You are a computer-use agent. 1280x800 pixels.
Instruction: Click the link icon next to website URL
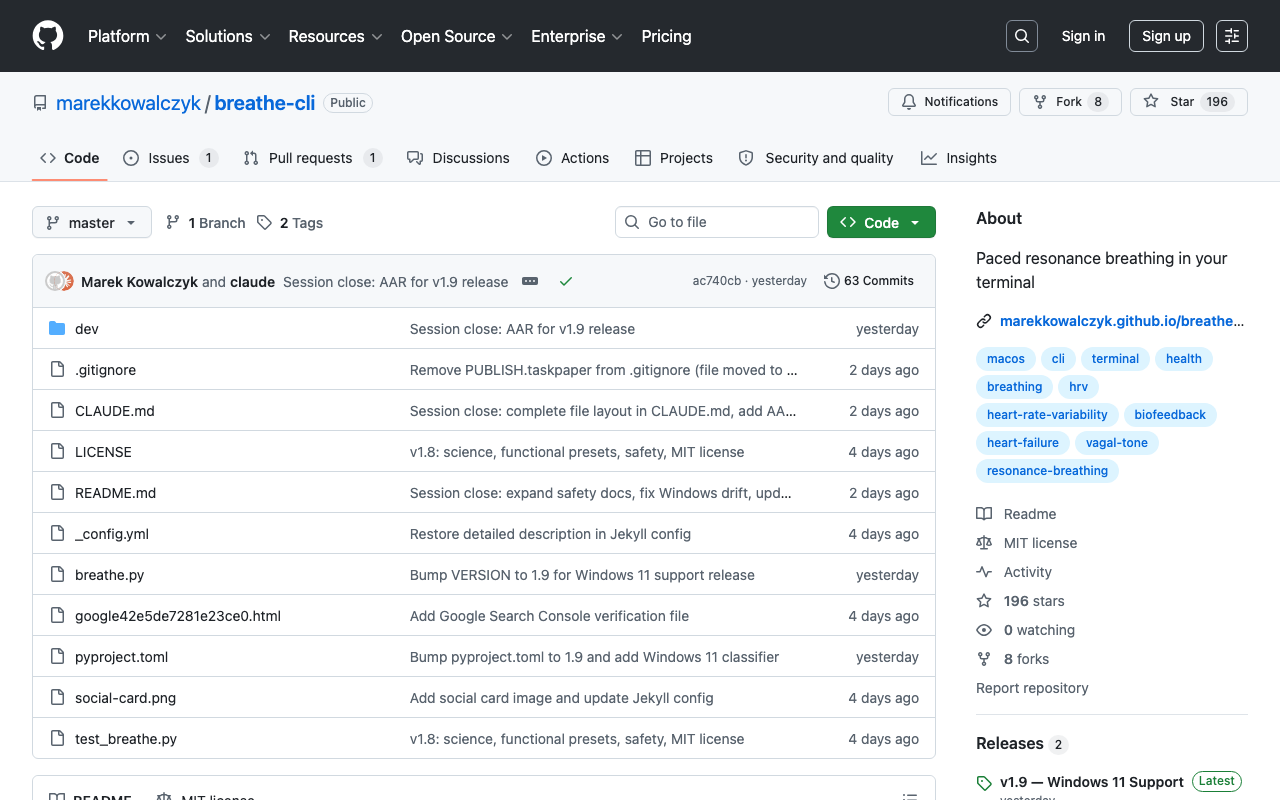pos(984,321)
